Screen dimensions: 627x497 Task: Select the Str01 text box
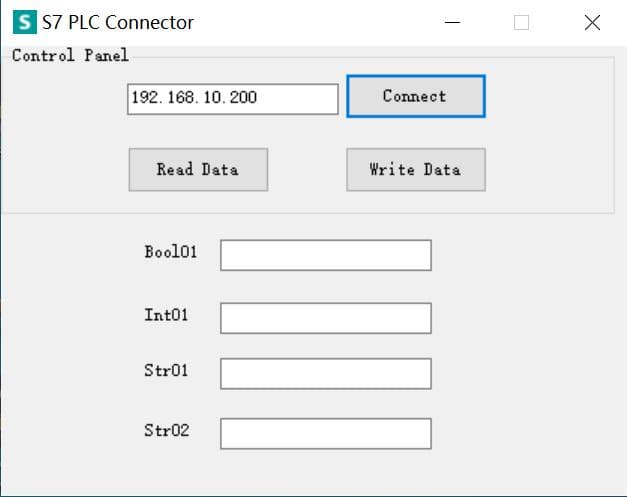[326, 373]
